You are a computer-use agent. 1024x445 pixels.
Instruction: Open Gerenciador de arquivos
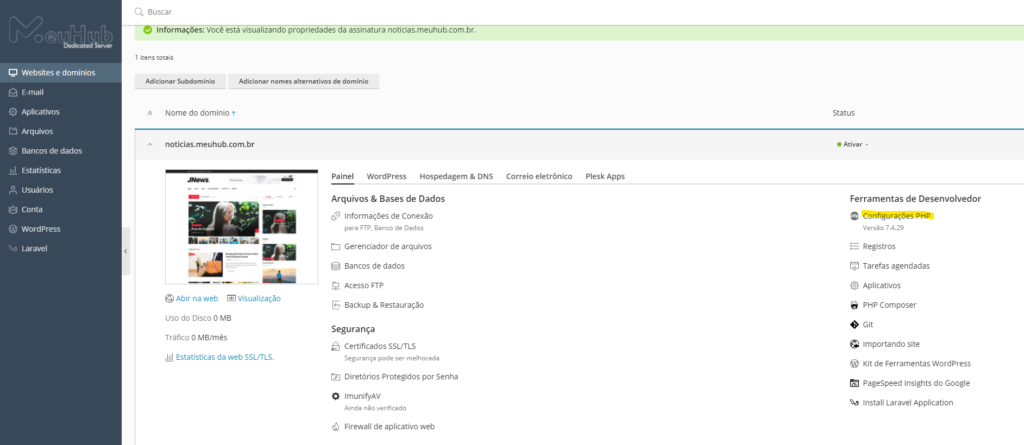(x=388, y=246)
